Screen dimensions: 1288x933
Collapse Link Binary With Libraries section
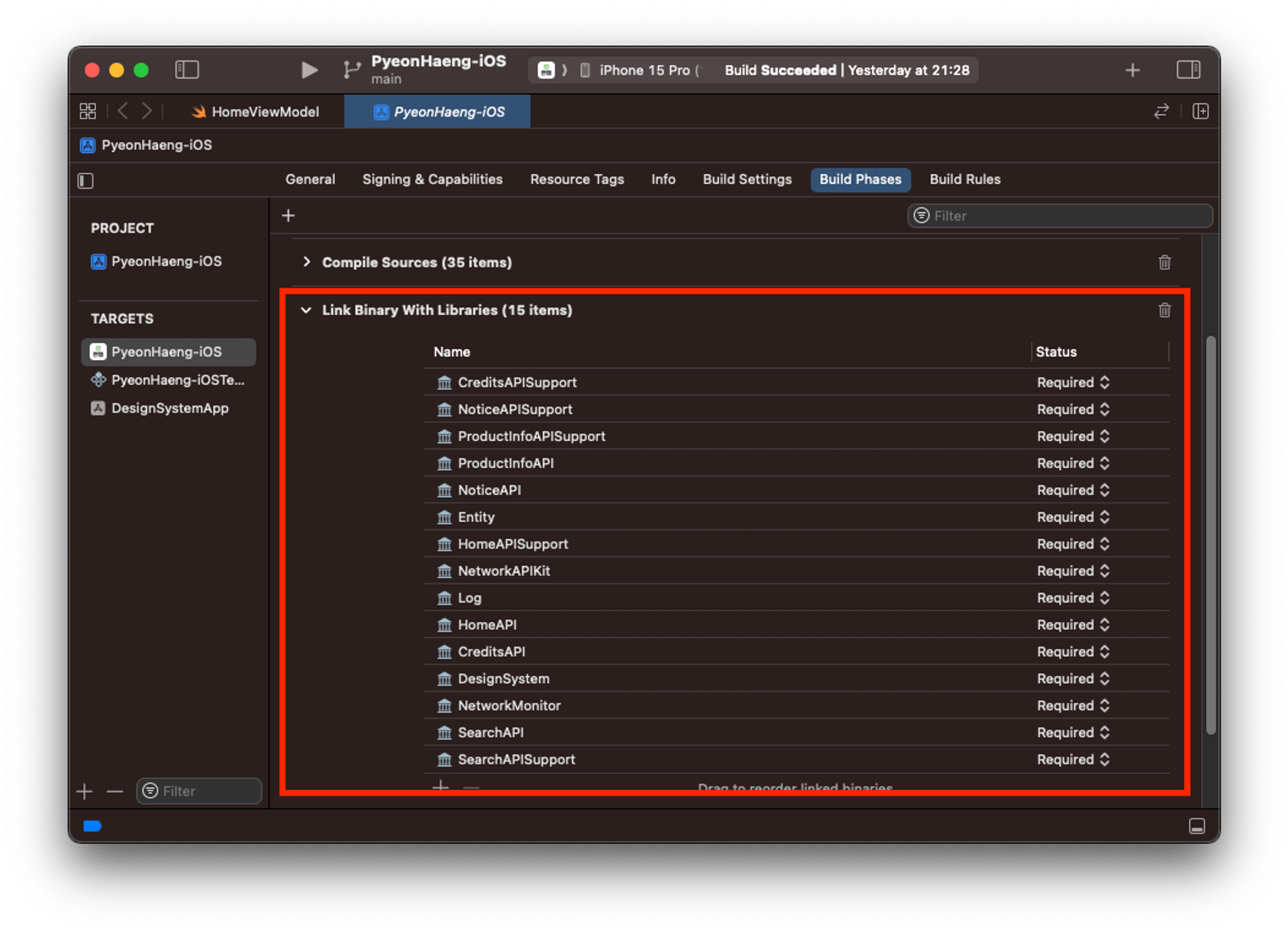pos(307,310)
